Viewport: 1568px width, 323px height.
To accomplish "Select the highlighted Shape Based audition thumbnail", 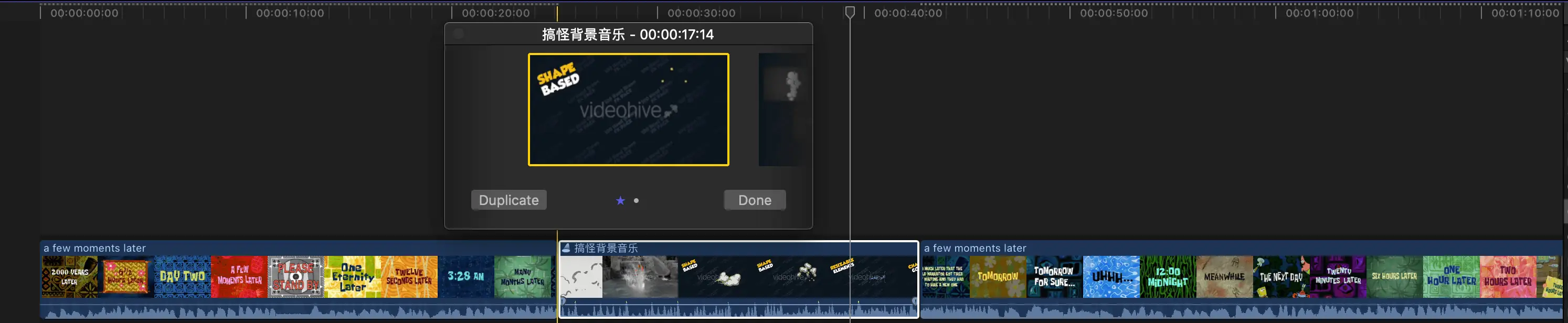I will pos(628,110).
